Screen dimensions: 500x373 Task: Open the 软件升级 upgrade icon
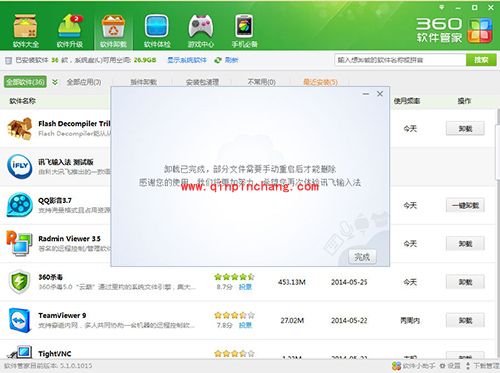70,31
